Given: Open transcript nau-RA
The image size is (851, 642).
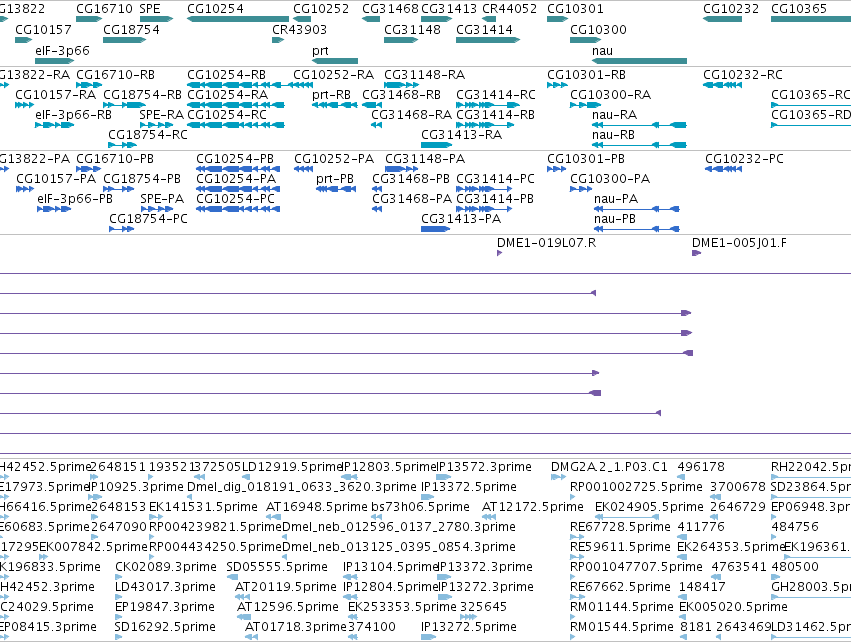Looking at the screenshot, I should pyautogui.click(x=614, y=115).
